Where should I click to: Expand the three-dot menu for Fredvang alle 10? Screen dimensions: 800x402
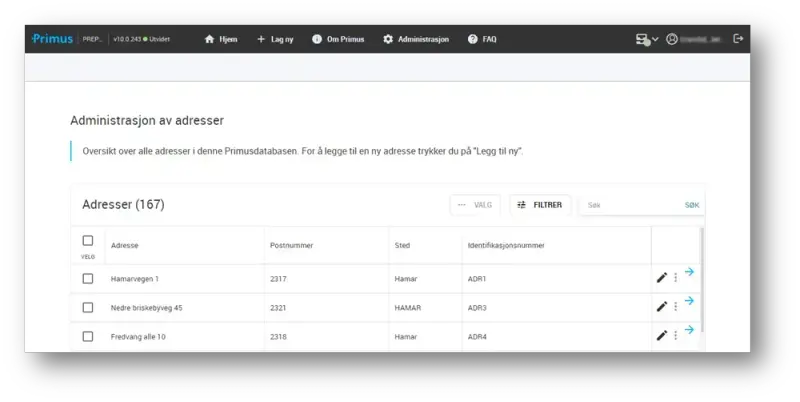pyautogui.click(x=675, y=336)
